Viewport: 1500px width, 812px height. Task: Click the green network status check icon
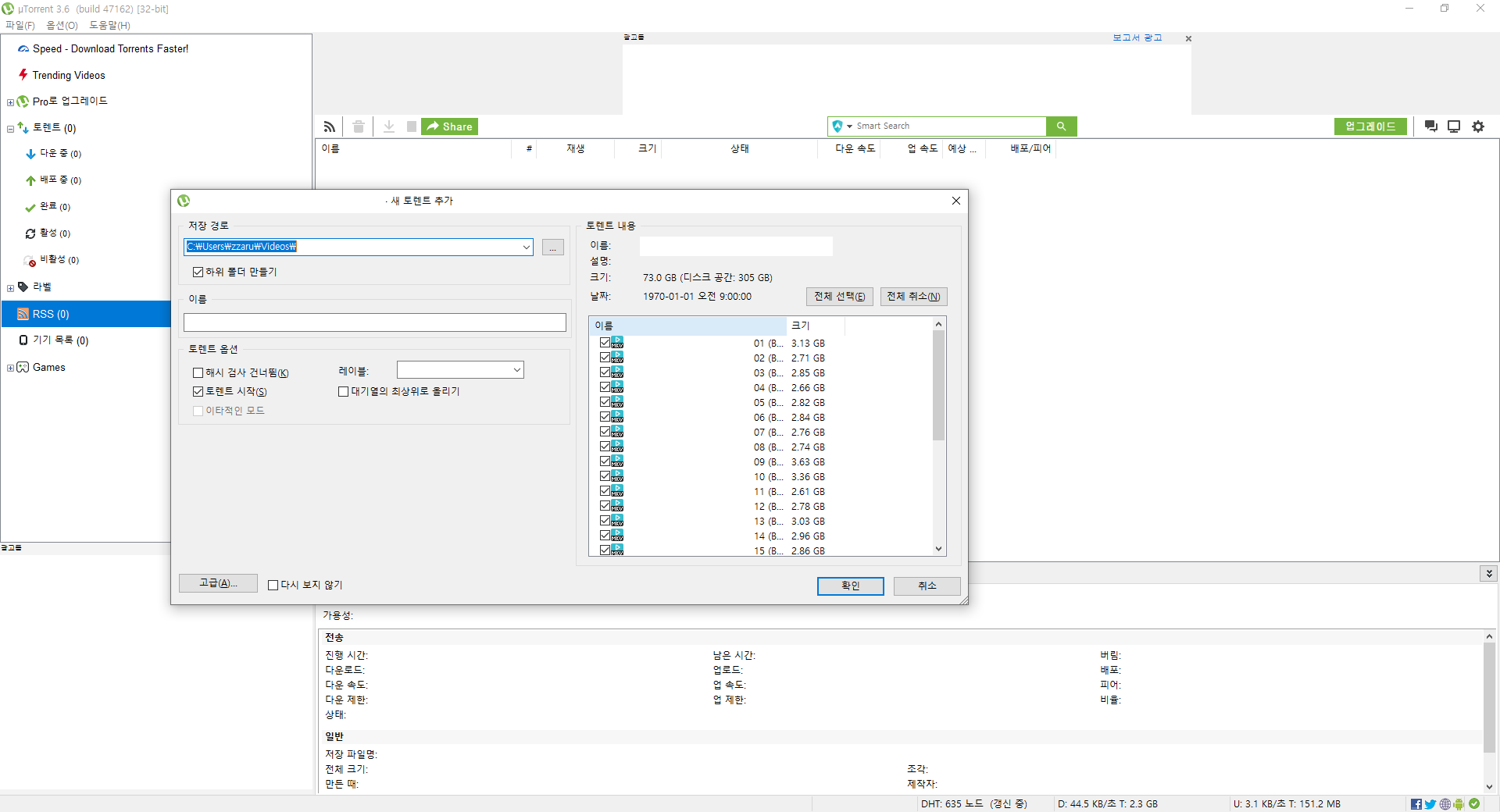click(1474, 803)
